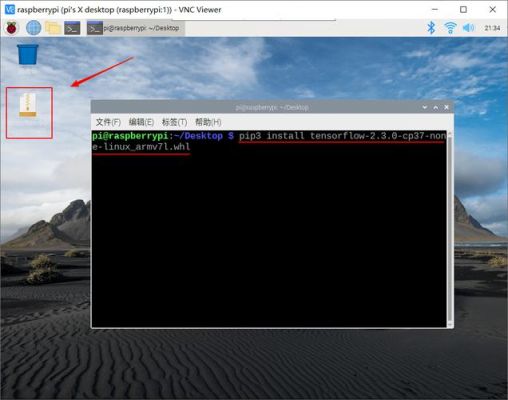Open the 编辑(E) menu in terminal
Viewport: 508px width, 400px height.
[x=141, y=122]
